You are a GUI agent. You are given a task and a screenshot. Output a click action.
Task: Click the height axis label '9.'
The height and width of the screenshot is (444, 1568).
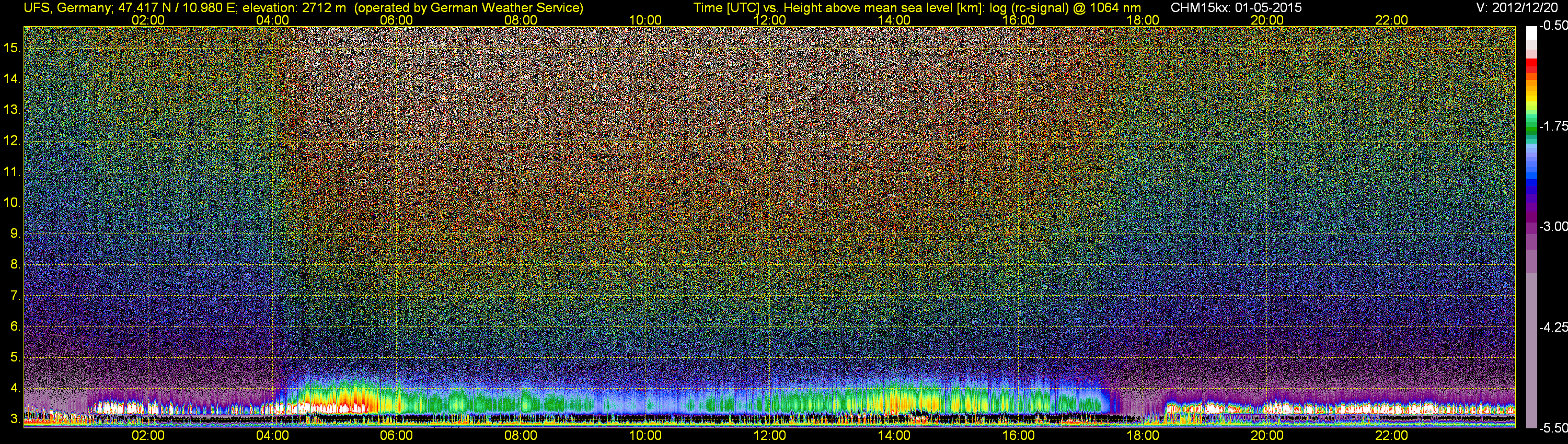click(15, 233)
